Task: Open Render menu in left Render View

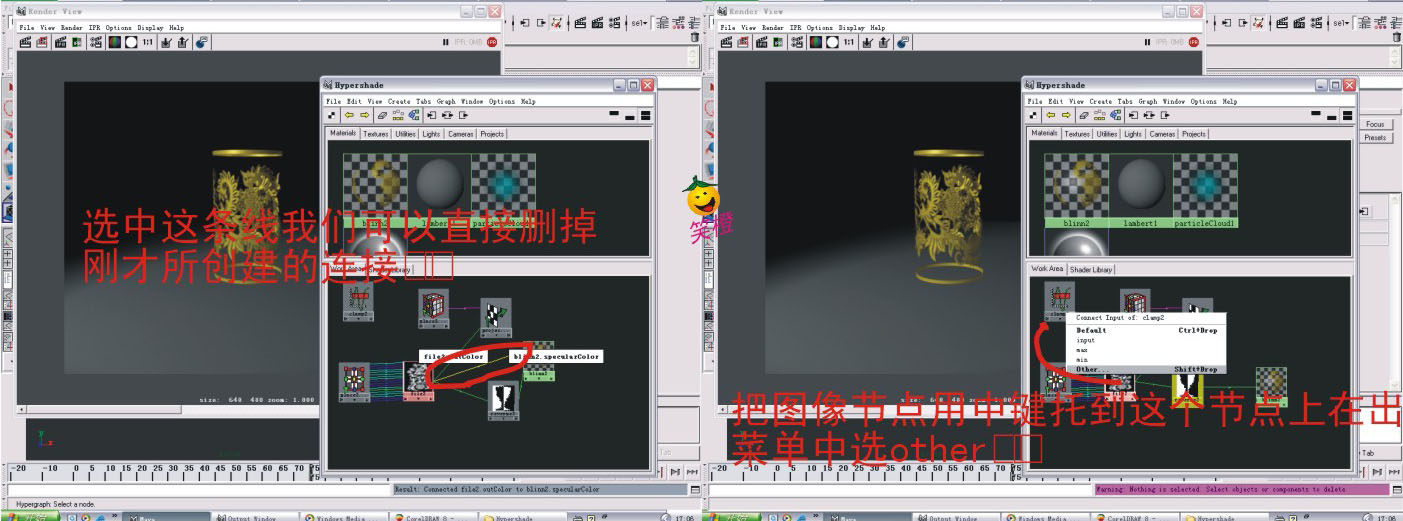Action: pyautogui.click(x=71, y=28)
